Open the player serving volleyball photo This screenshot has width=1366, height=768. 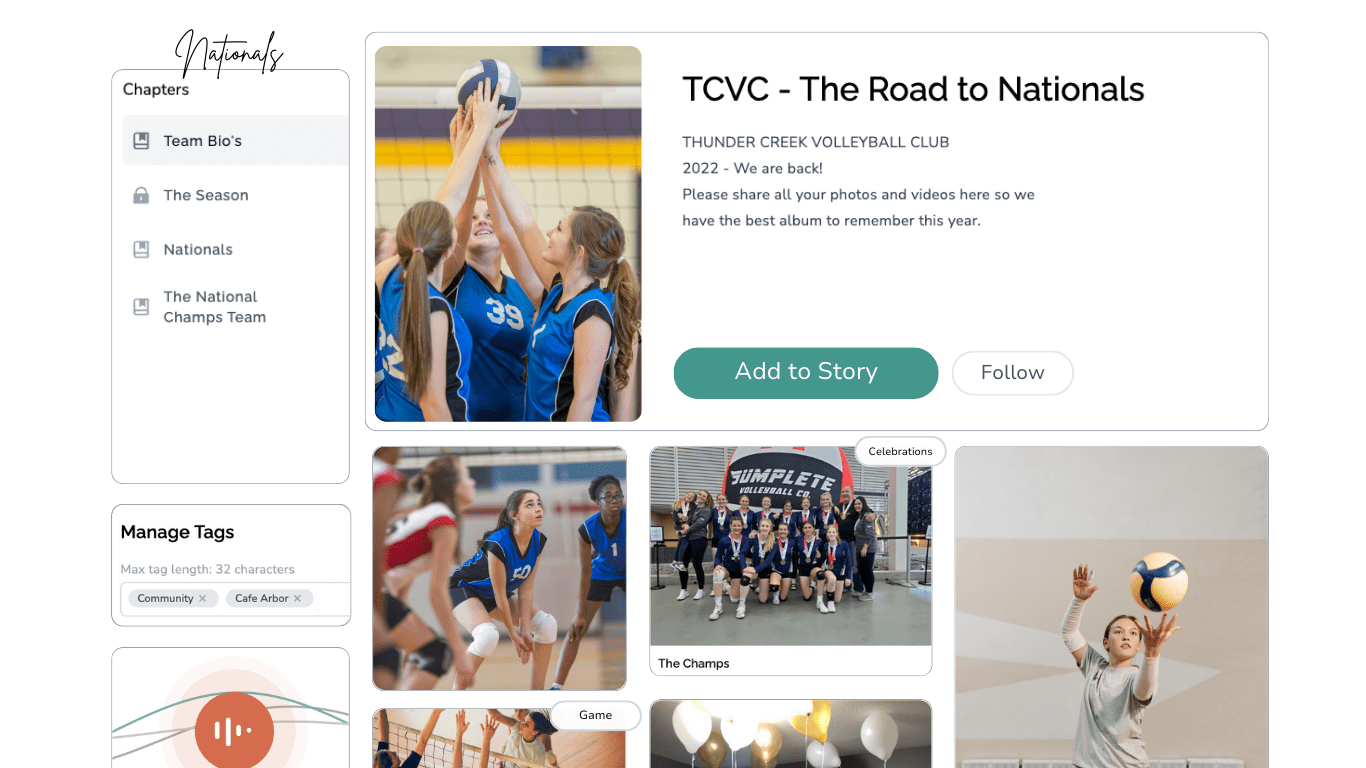(x=1111, y=607)
